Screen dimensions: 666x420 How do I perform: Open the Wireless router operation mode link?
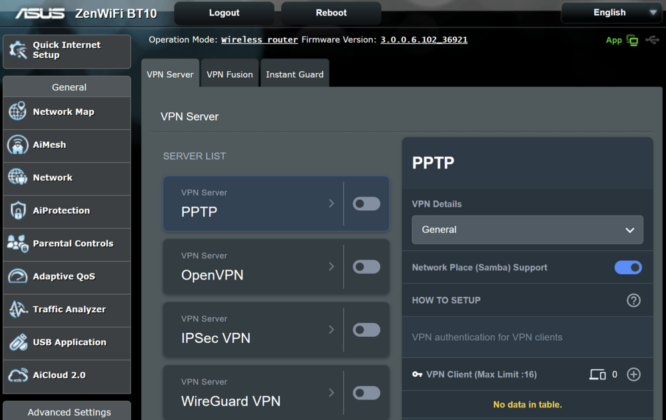(x=260, y=40)
